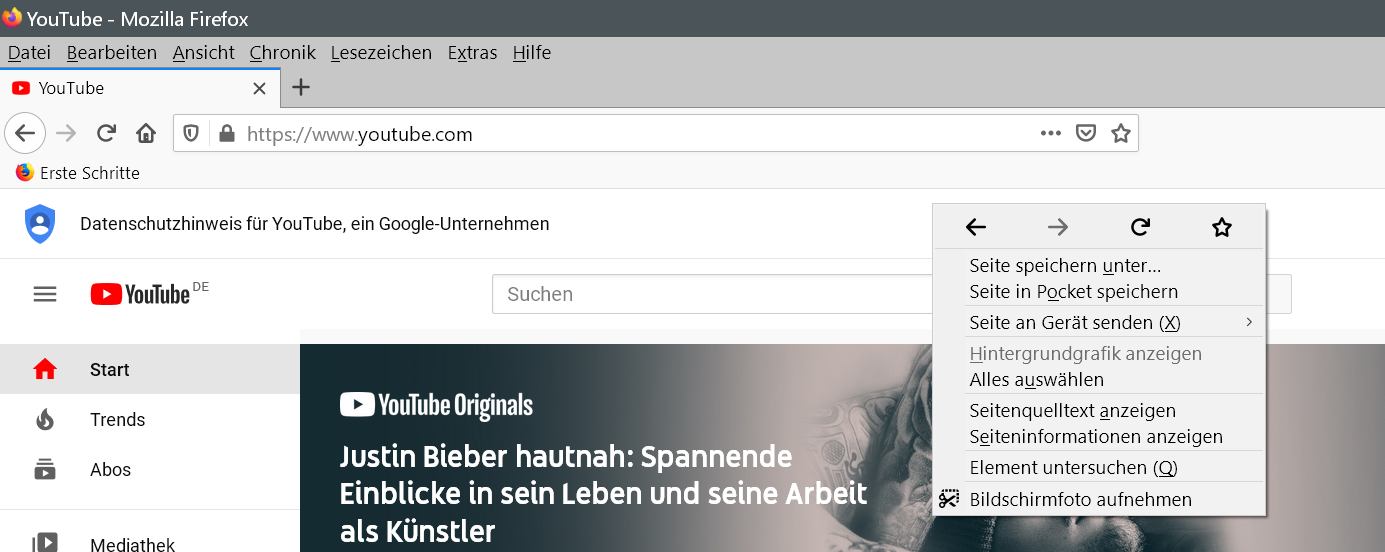Close the YouTube tab
The image size is (1385, 552).
coord(259,88)
